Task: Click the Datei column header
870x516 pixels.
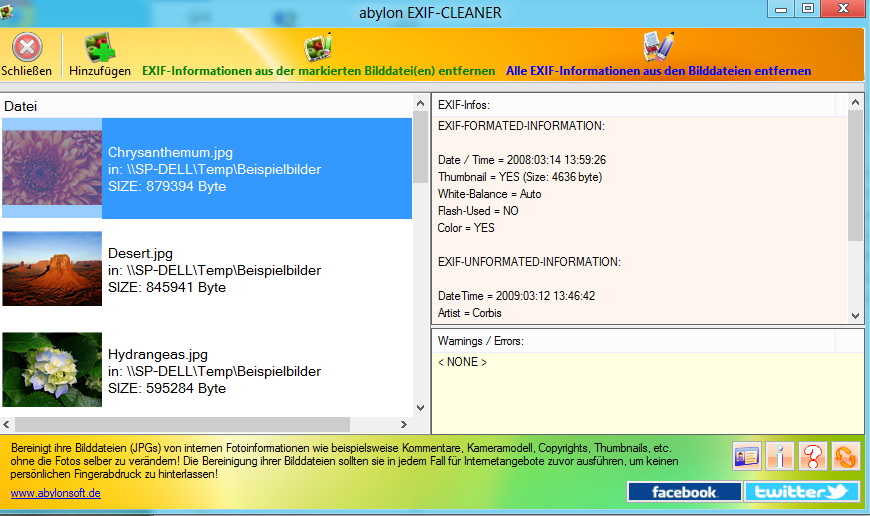Action: pyautogui.click(x=21, y=106)
